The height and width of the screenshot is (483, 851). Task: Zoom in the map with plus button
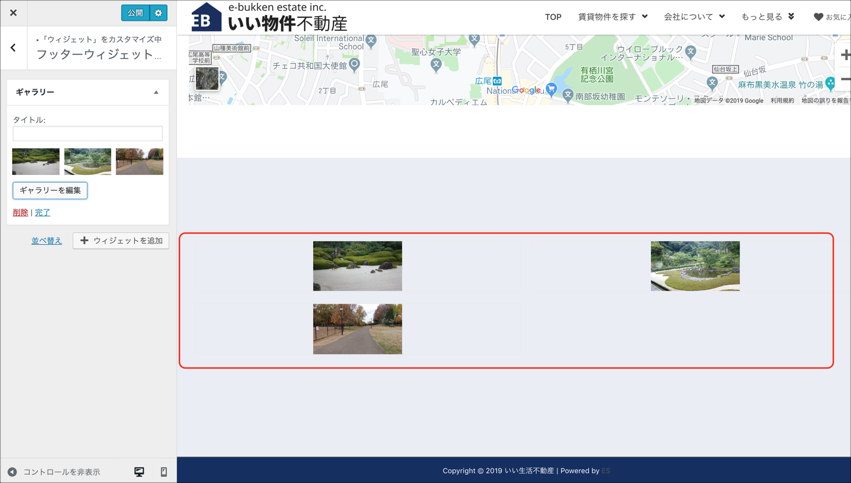(845, 55)
